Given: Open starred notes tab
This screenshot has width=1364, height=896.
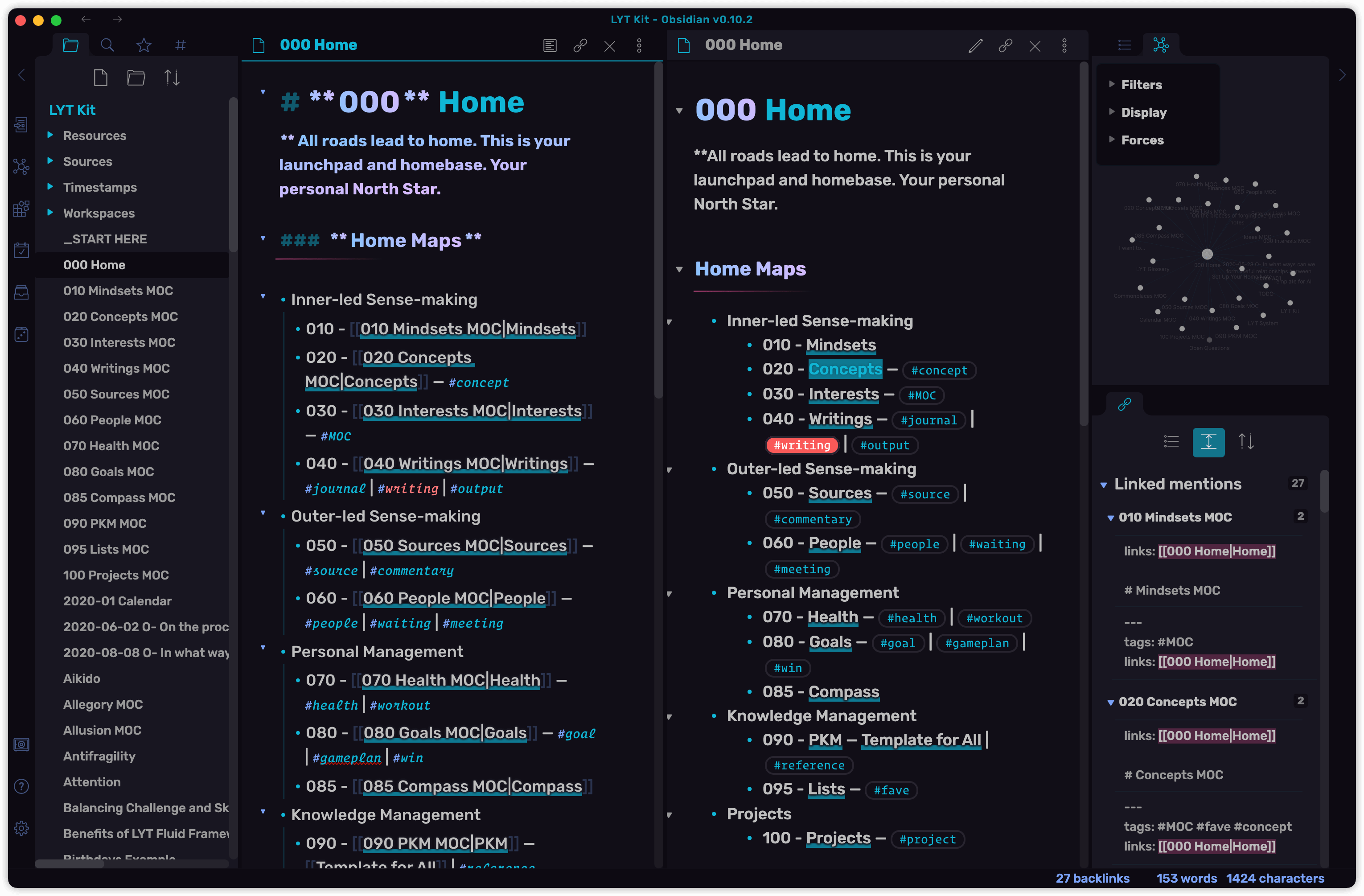Looking at the screenshot, I should 144,45.
